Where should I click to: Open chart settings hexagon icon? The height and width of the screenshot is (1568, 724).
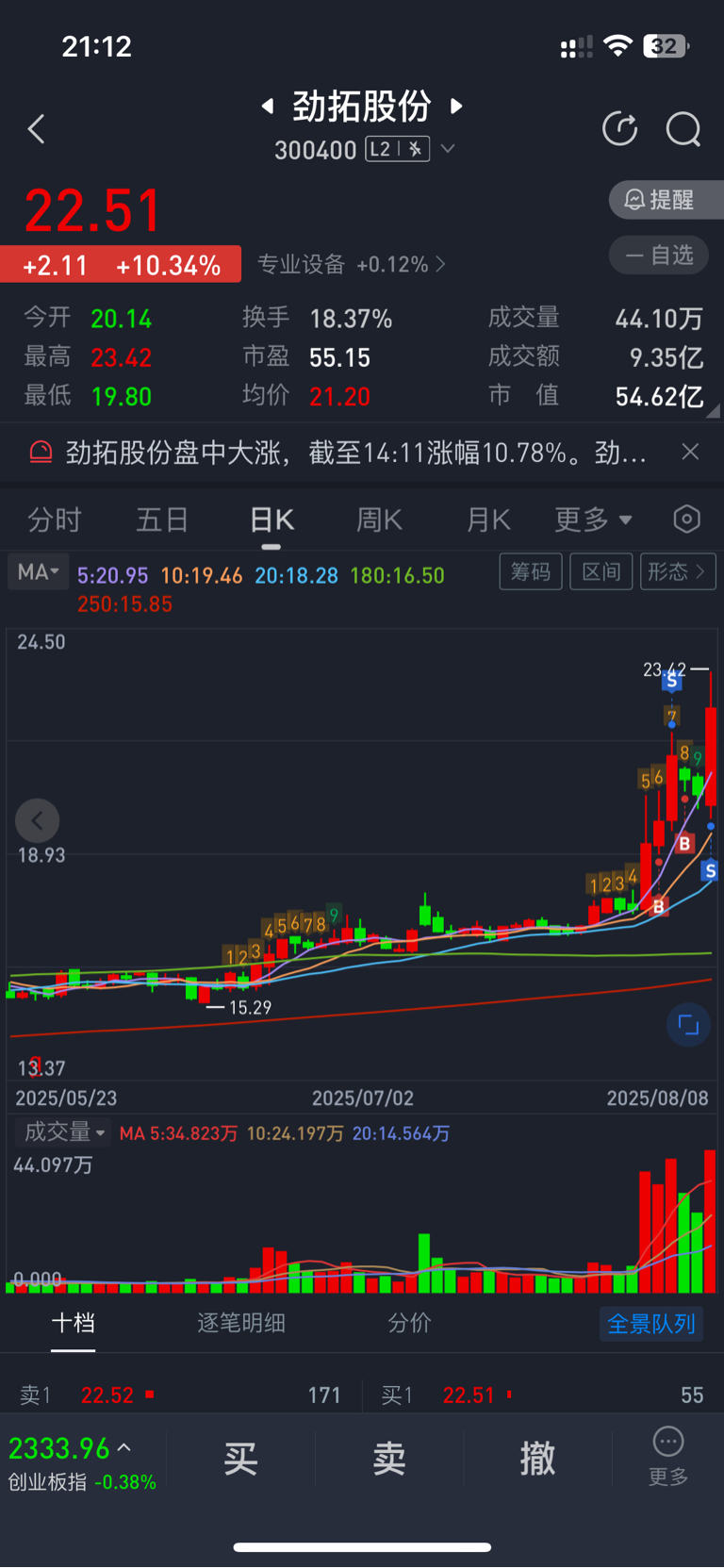(x=687, y=519)
